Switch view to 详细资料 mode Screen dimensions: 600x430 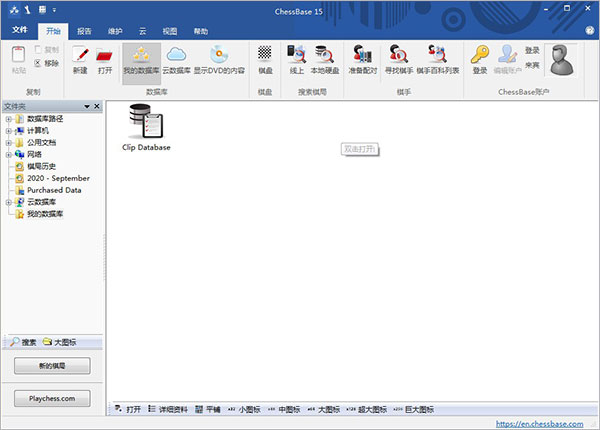167,409
